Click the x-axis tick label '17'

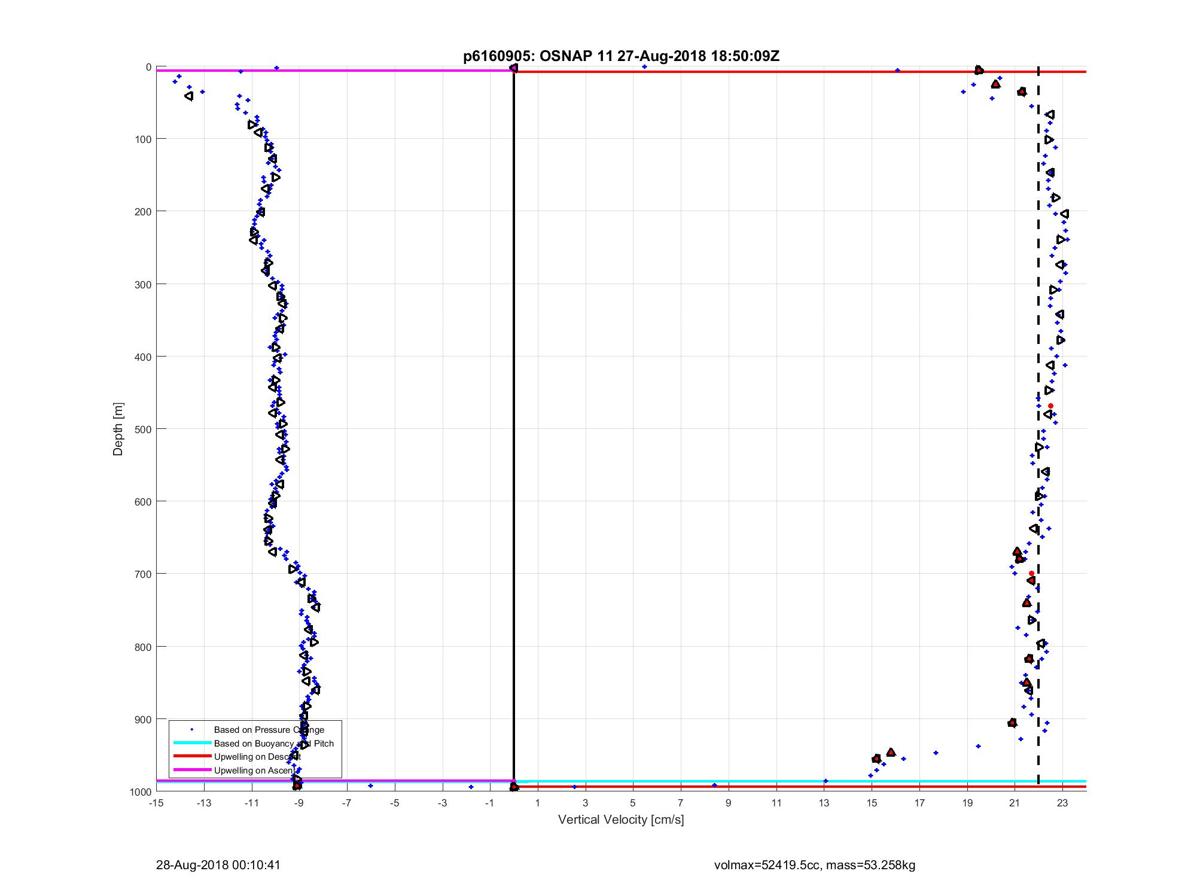pos(919,803)
